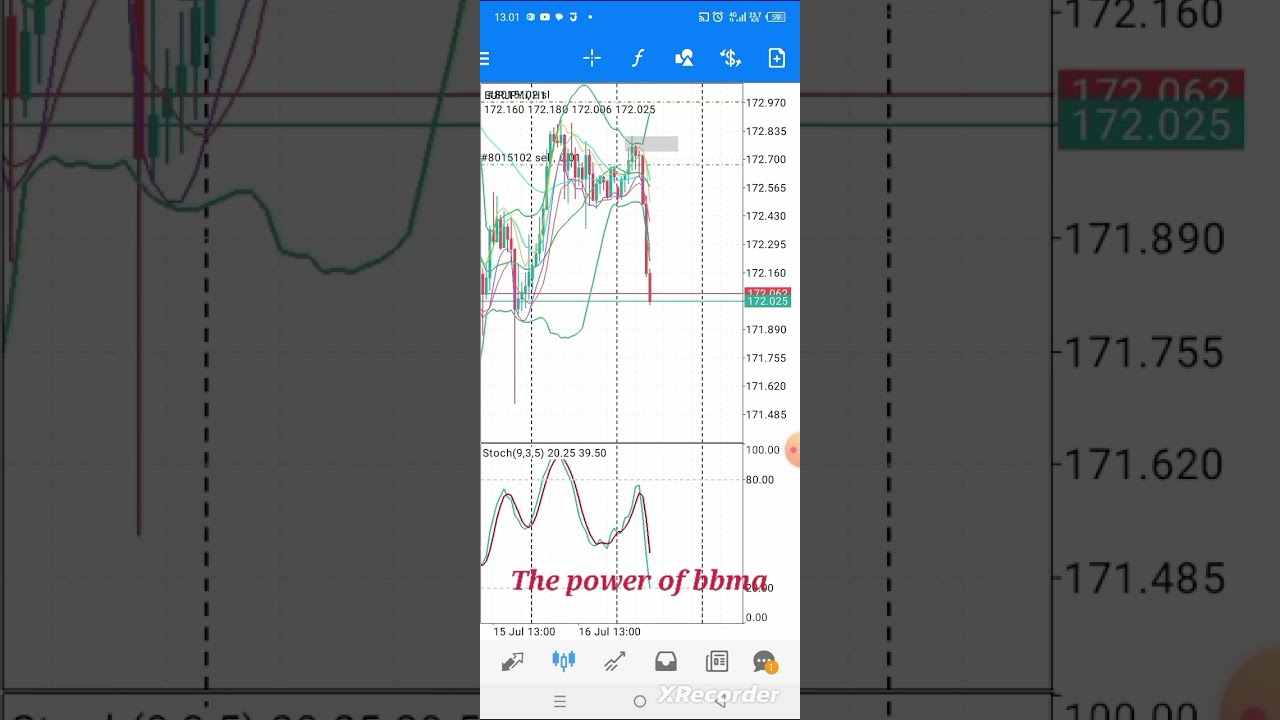Tap the stochastic 100.00 level label
Screen dimensions: 1280x720
pyautogui.click(x=763, y=450)
